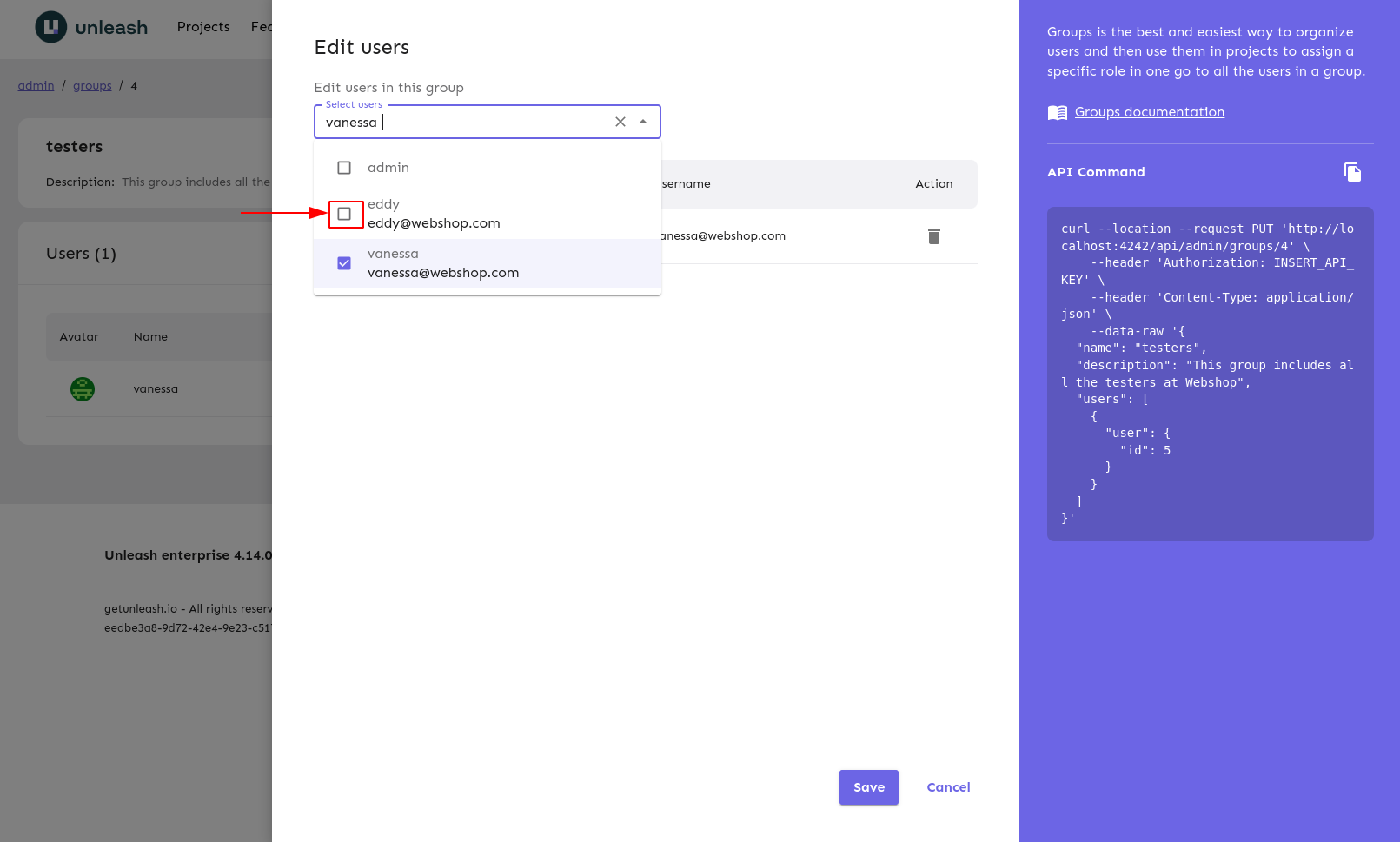This screenshot has width=1400, height=842.
Task: Open the Projects menu
Action: [x=203, y=27]
